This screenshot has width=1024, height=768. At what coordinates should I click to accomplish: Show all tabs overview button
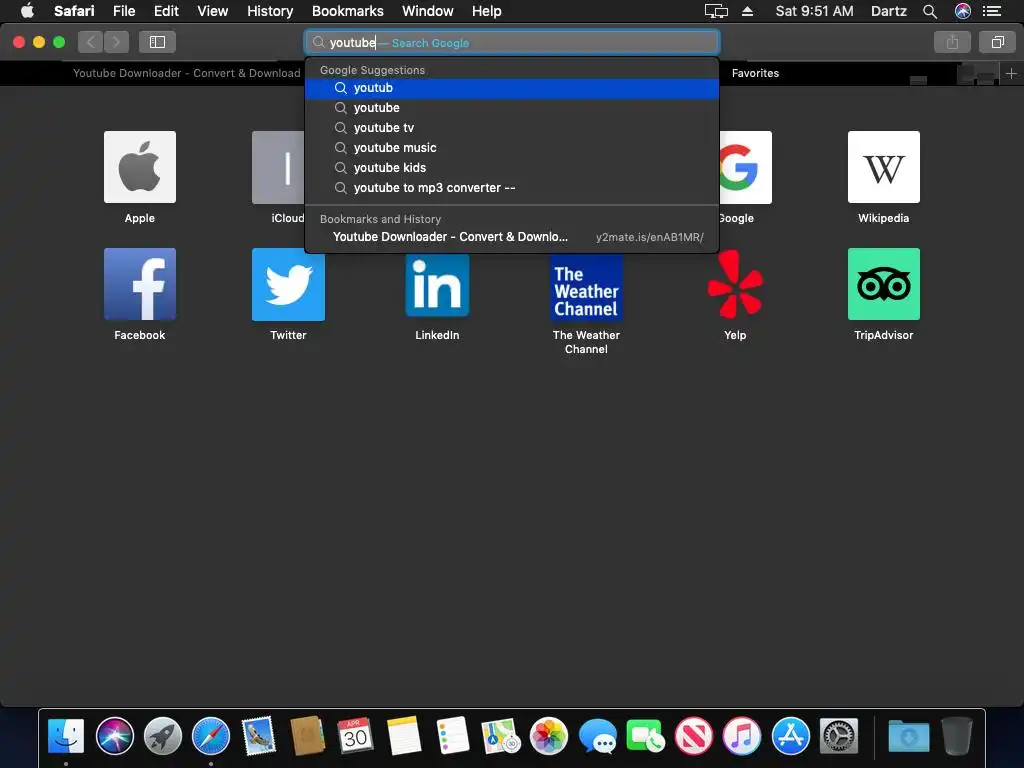tap(997, 42)
